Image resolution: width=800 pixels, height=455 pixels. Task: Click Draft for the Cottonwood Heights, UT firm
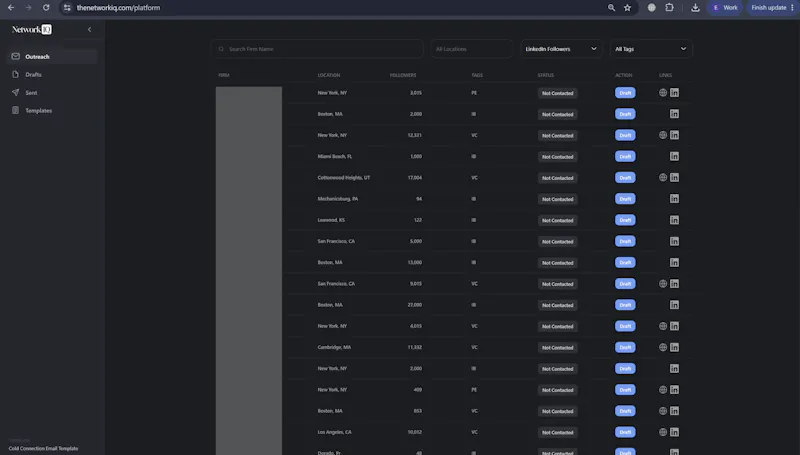625,178
